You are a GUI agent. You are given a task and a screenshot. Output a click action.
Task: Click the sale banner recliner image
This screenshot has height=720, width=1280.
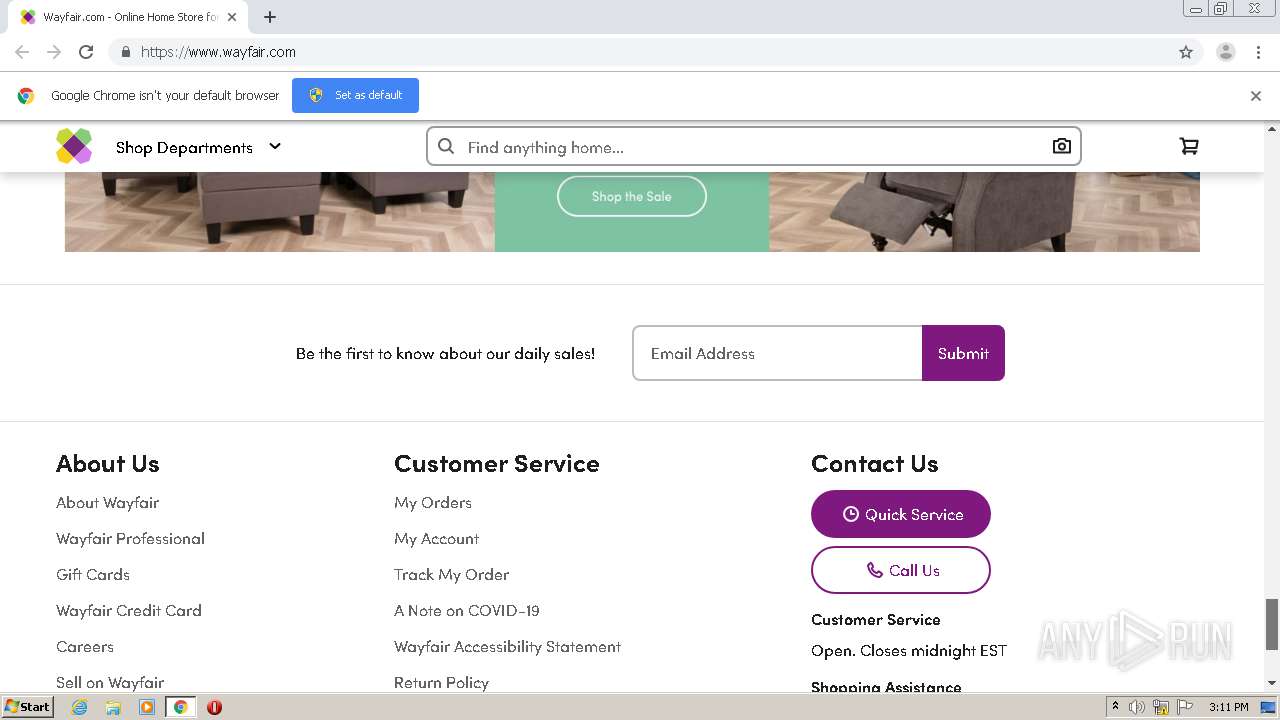pos(984,211)
